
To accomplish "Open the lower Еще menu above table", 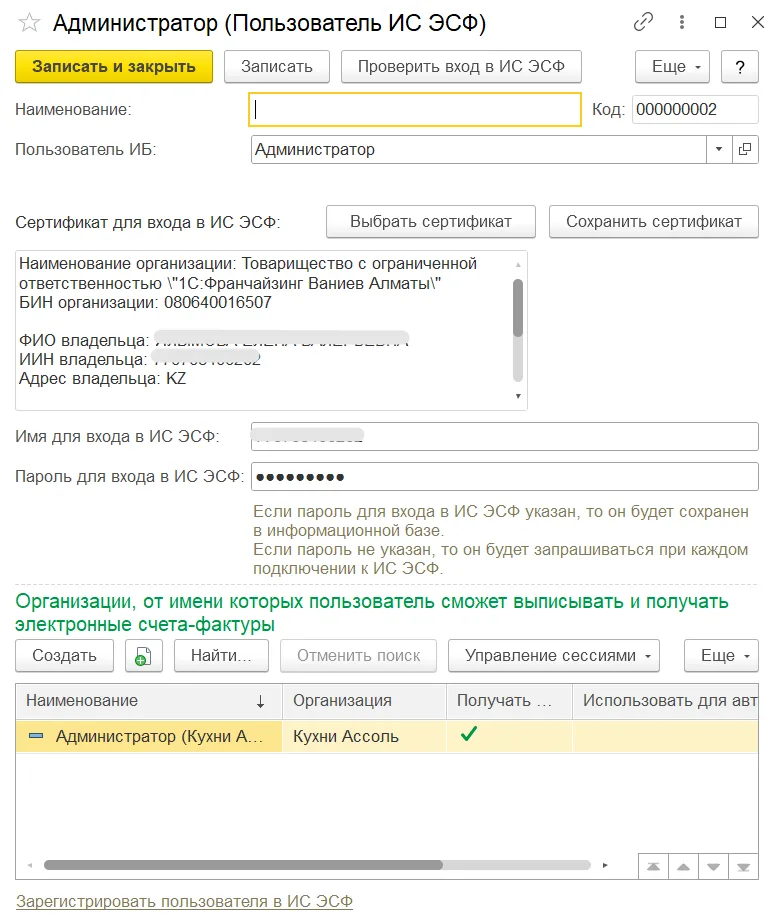I will click(721, 656).
